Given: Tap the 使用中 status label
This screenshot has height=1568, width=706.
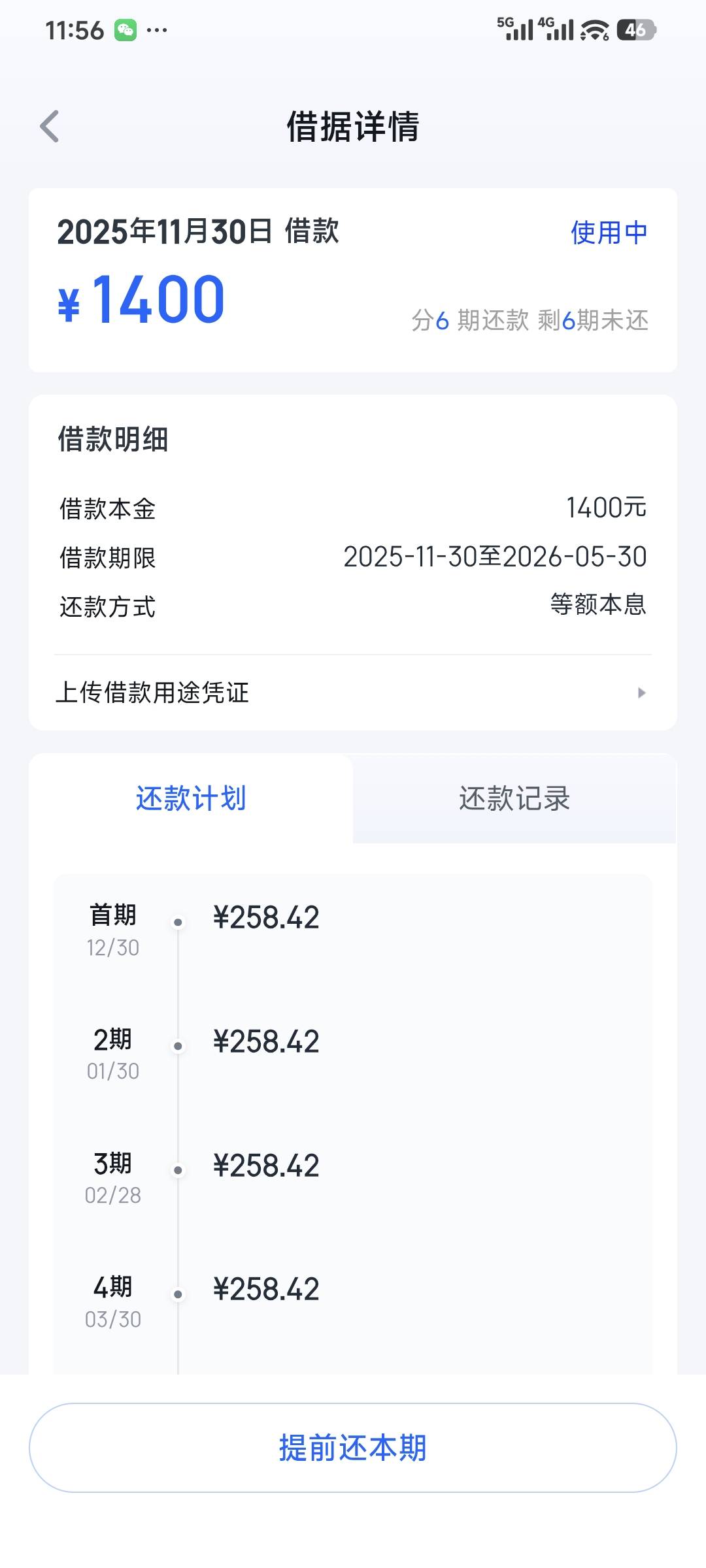Looking at the screenshot, I should [x=609, y=233].
